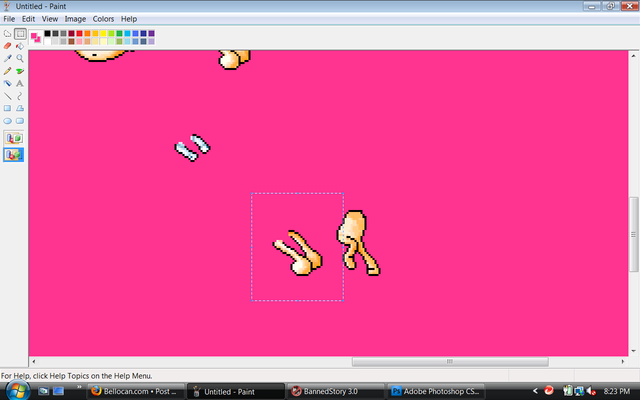Select the Brush tool
Image resolution: width=640 pixels, height=400 pixels.
click(20, 71)
